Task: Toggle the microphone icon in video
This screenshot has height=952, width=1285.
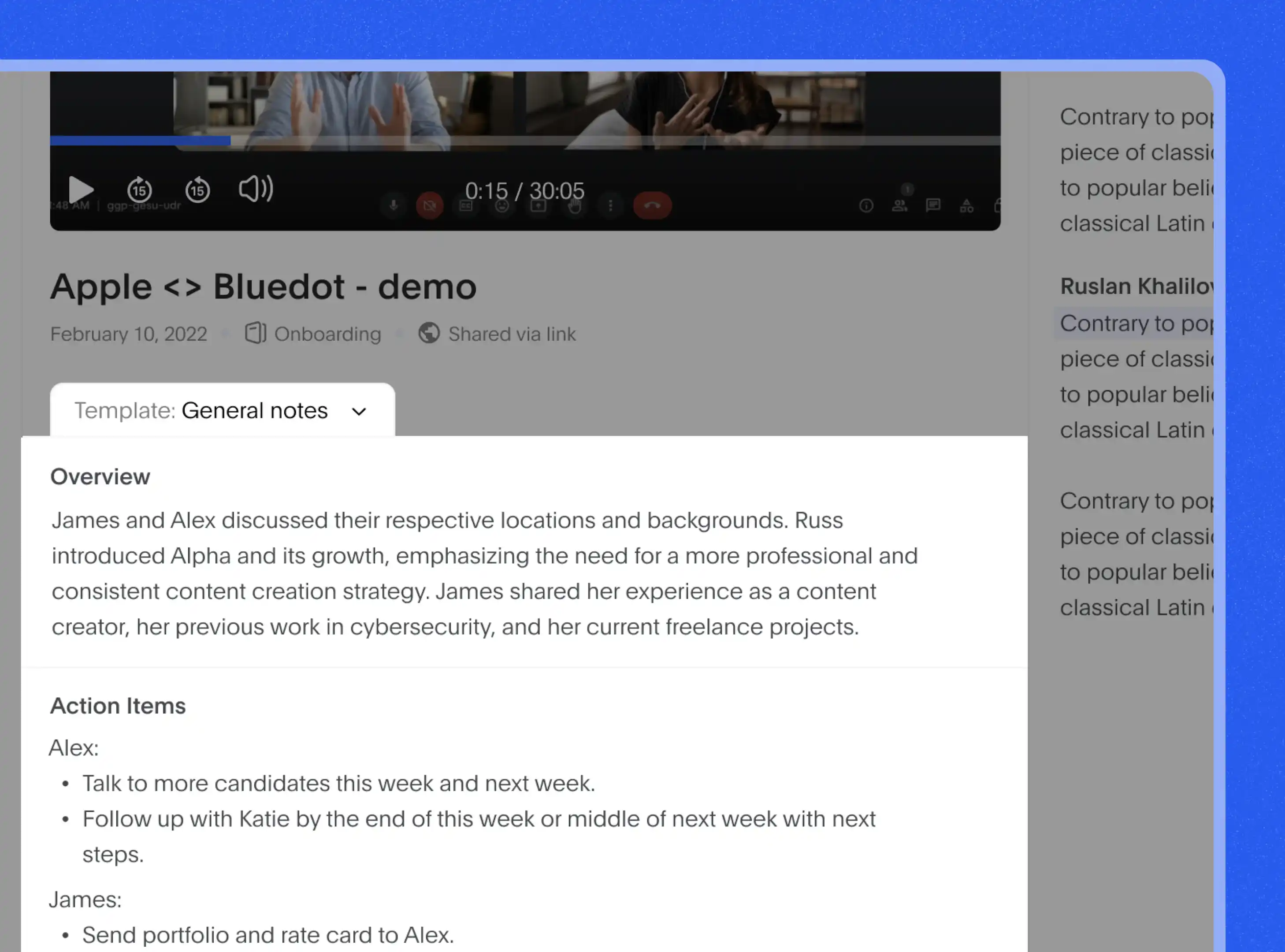Action: point(394,206)
